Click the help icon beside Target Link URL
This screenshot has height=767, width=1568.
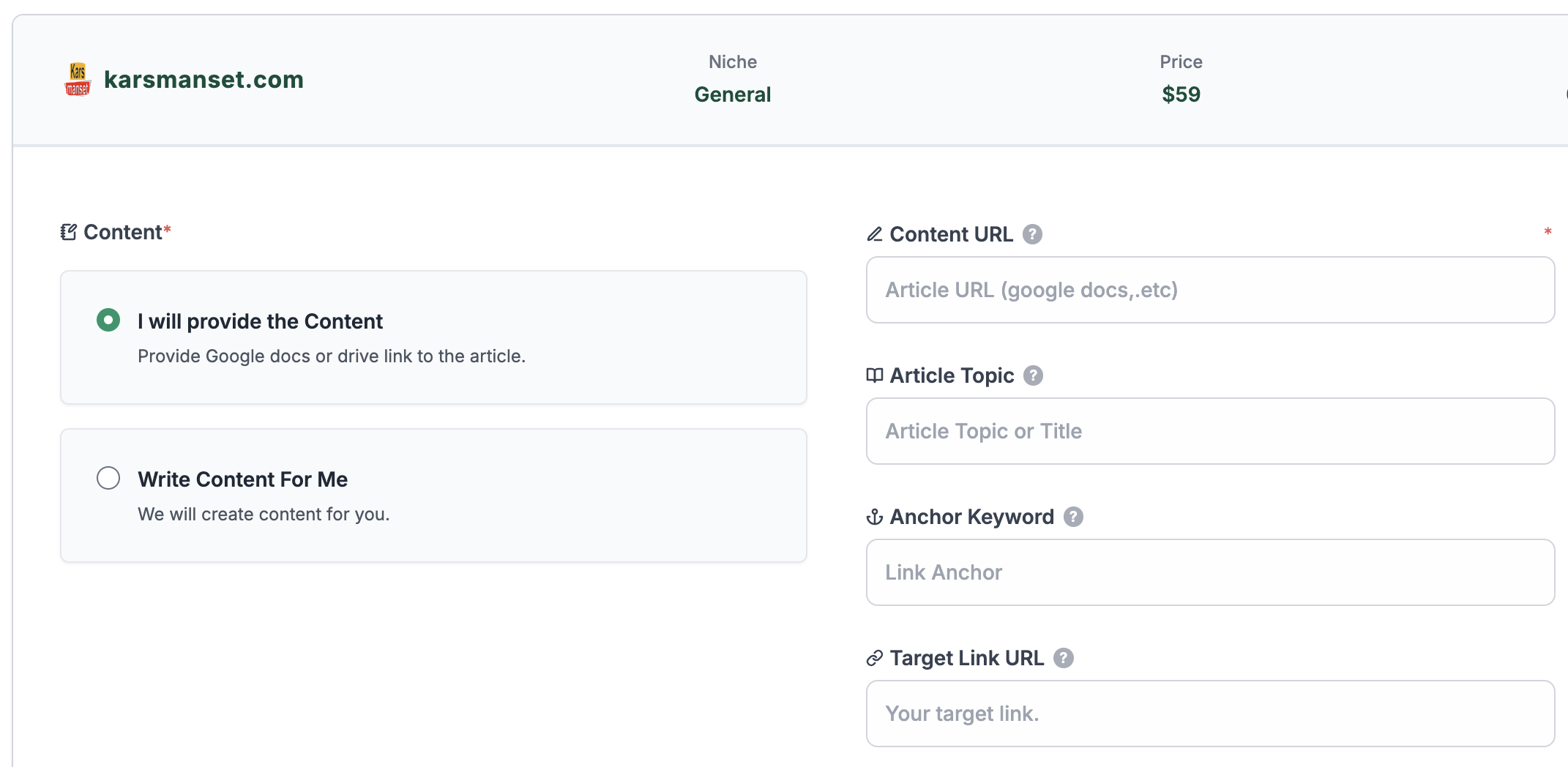click(x=1064, y=658)
